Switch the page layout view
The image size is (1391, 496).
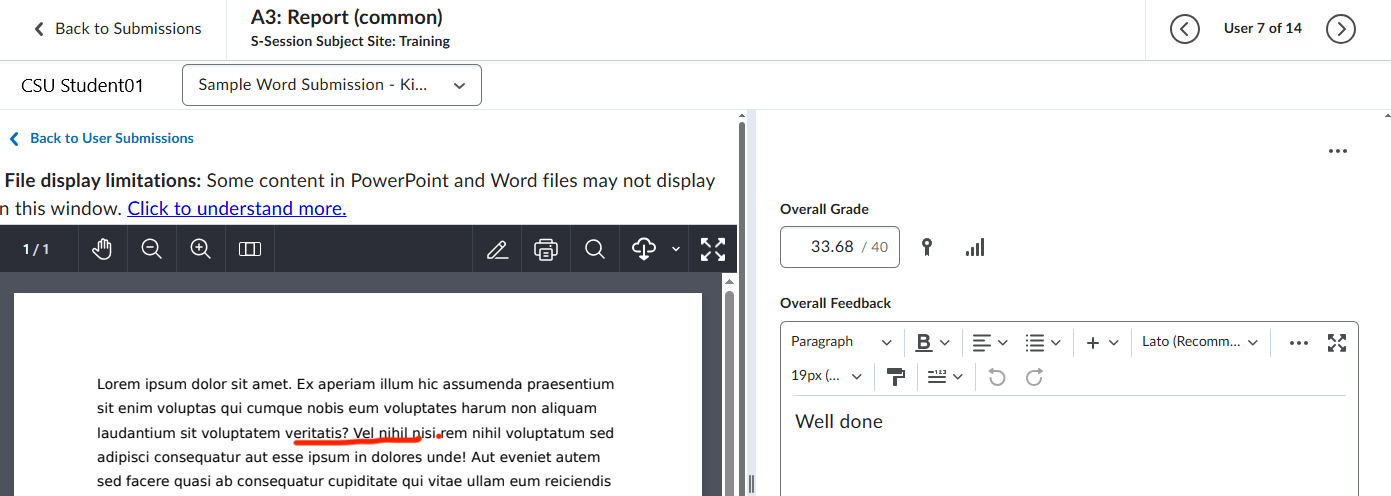(250, 249)
